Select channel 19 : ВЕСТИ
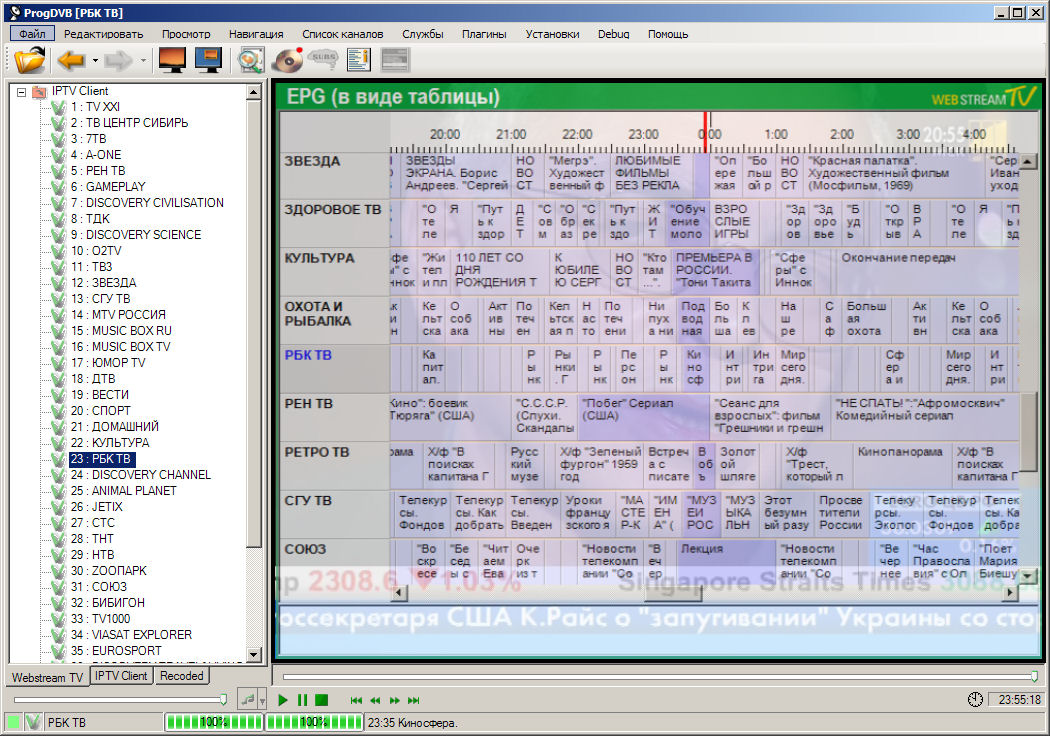Viewport: 1050px width, 736px height. [x=99, y=394]
